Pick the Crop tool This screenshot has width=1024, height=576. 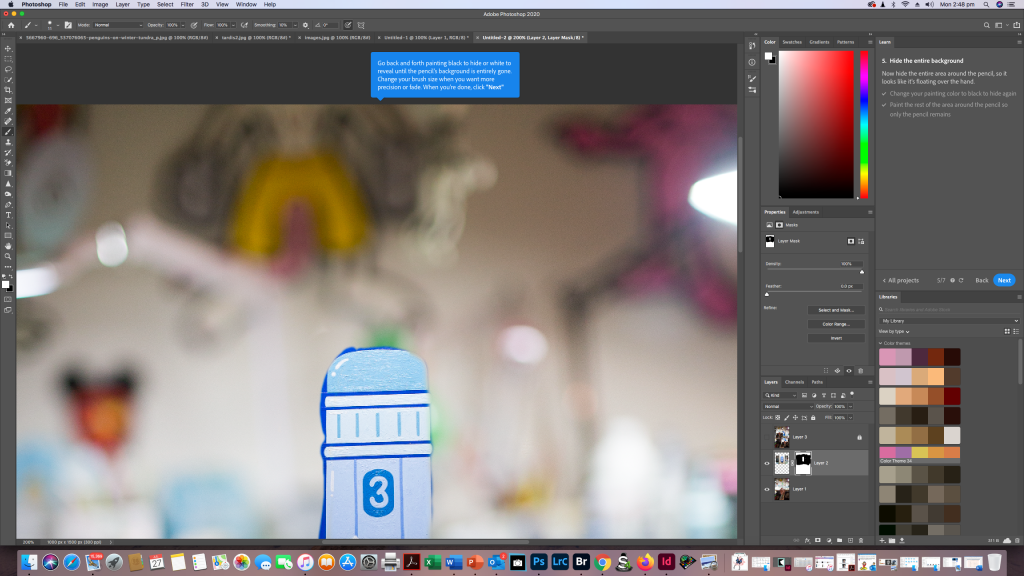click(8, 90)
